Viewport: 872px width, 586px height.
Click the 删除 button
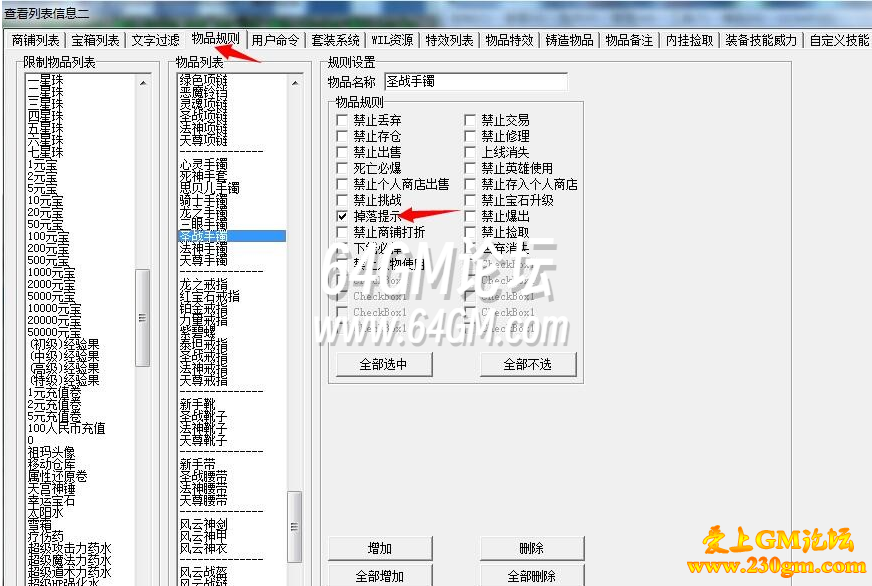tap(532, 548)
